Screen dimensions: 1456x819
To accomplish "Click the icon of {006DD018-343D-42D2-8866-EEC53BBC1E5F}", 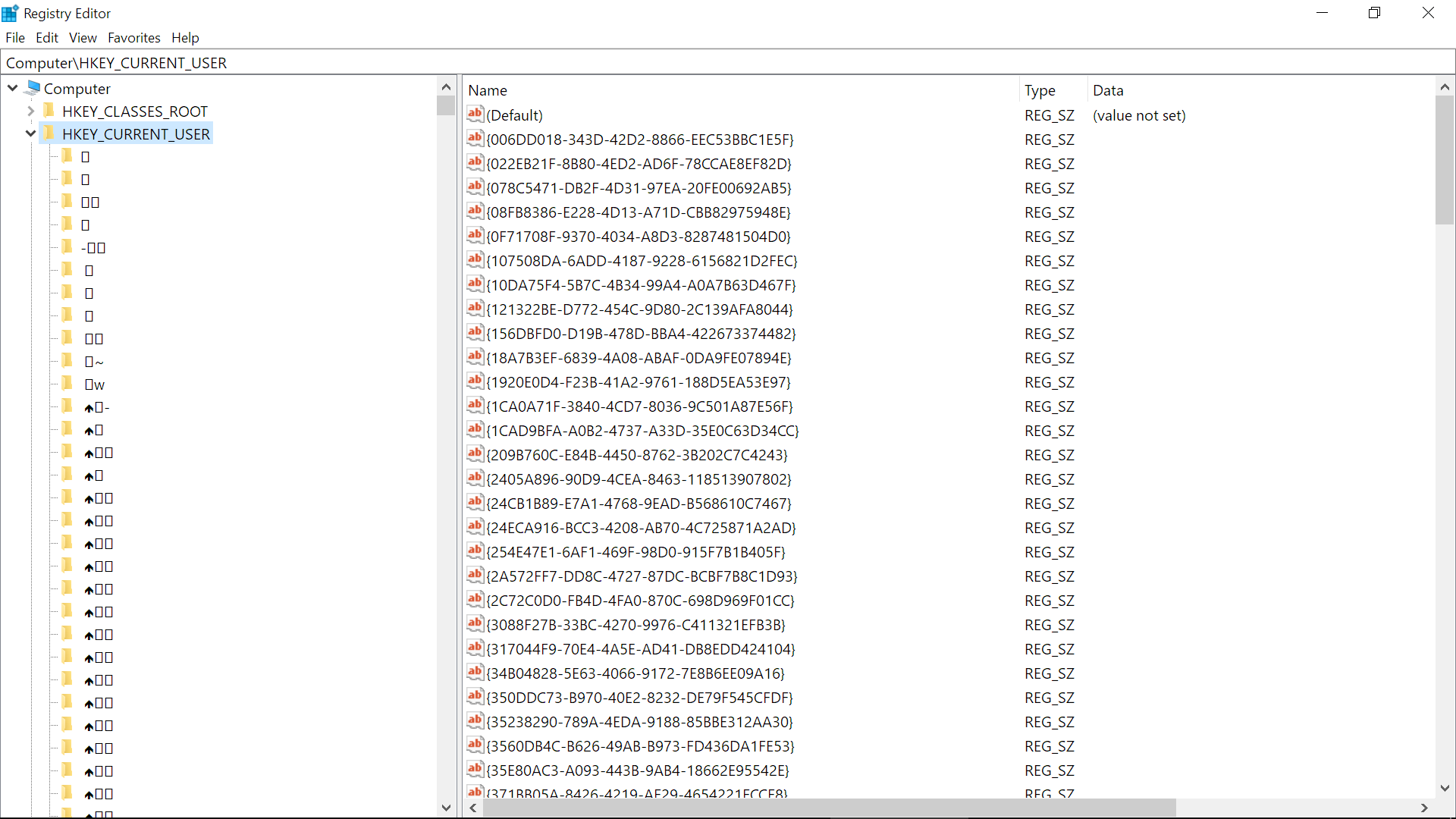I will 475,139.
